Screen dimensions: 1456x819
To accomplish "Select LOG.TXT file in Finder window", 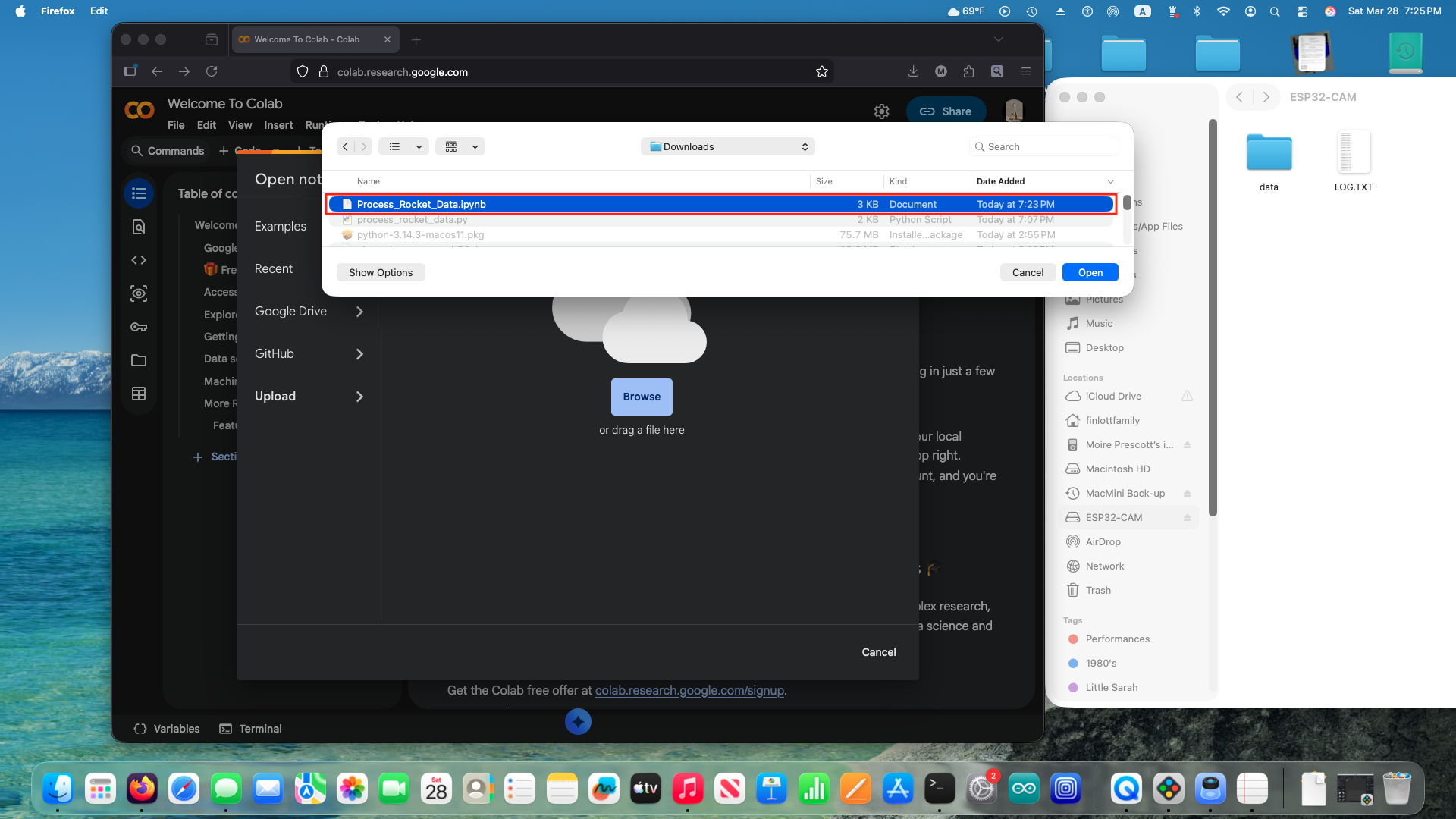I will click(x=1354, y=160).
